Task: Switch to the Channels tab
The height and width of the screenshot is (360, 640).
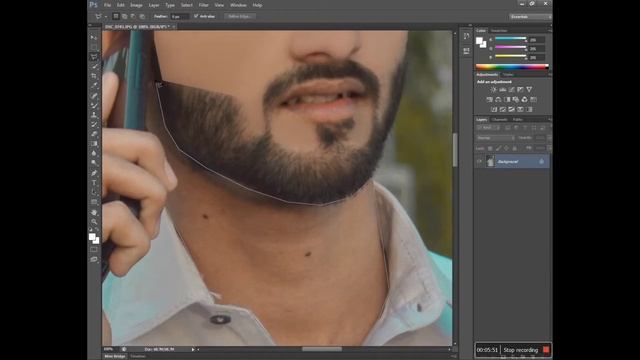Action: click(x=500, y=120)
